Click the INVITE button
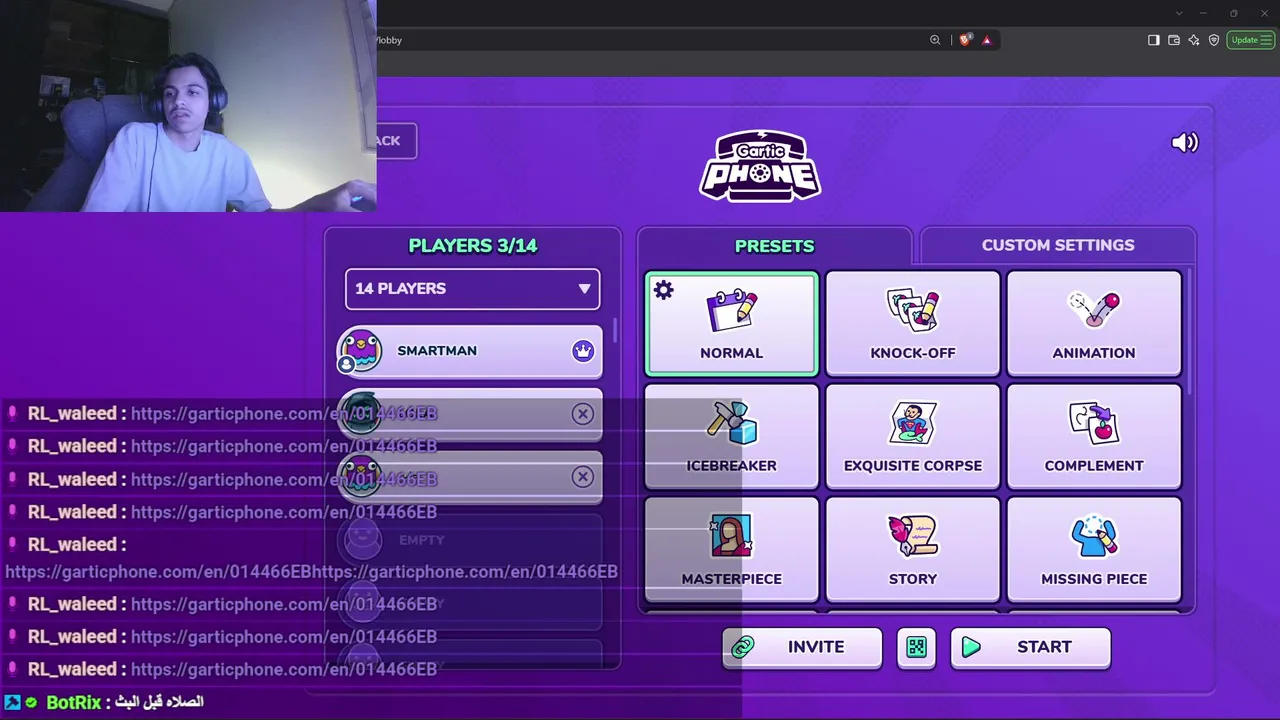Image resolution: width=1280 pixels, height=720 pixels. click(802, 647)
